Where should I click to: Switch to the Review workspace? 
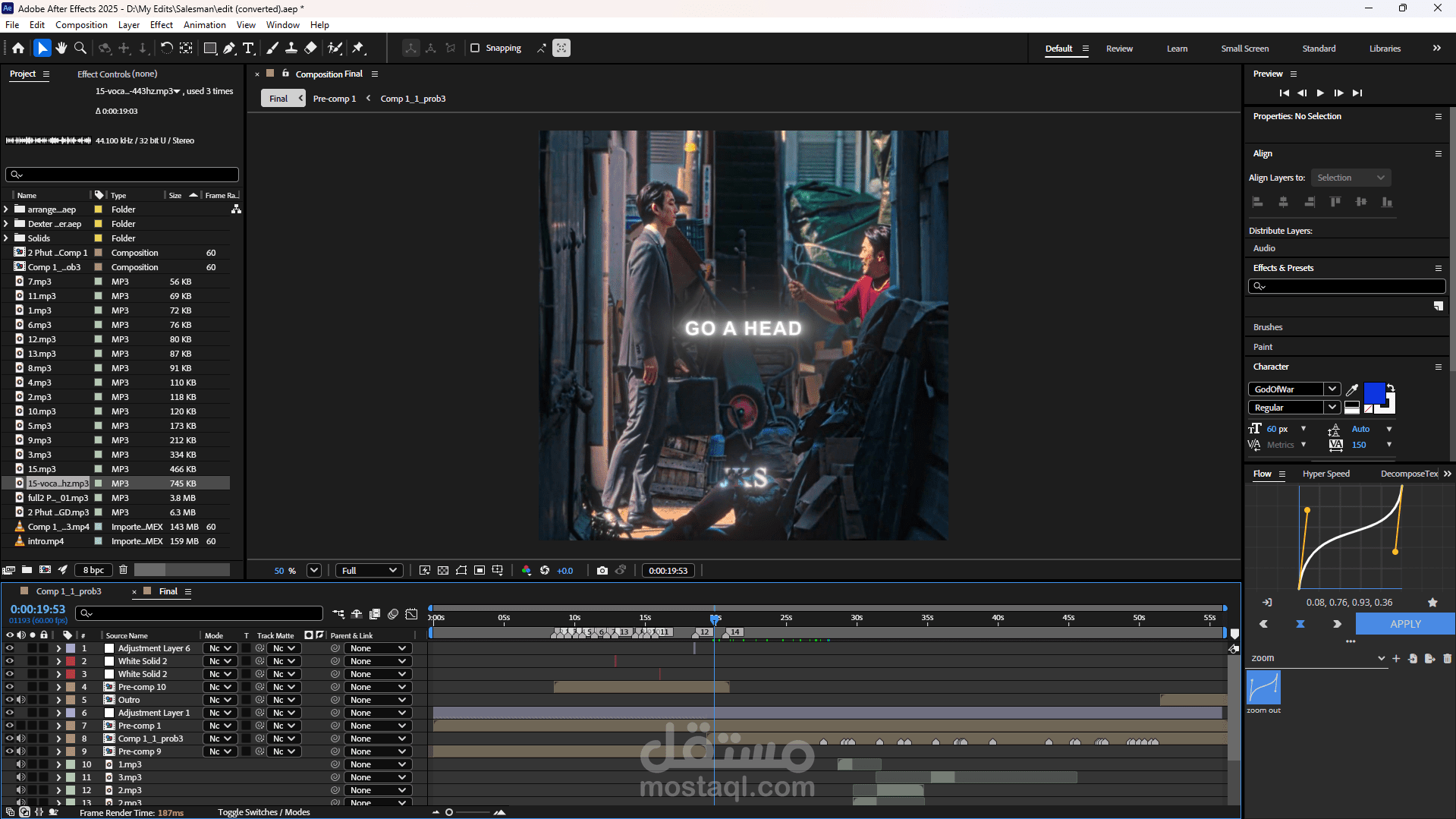(1119, 49)
